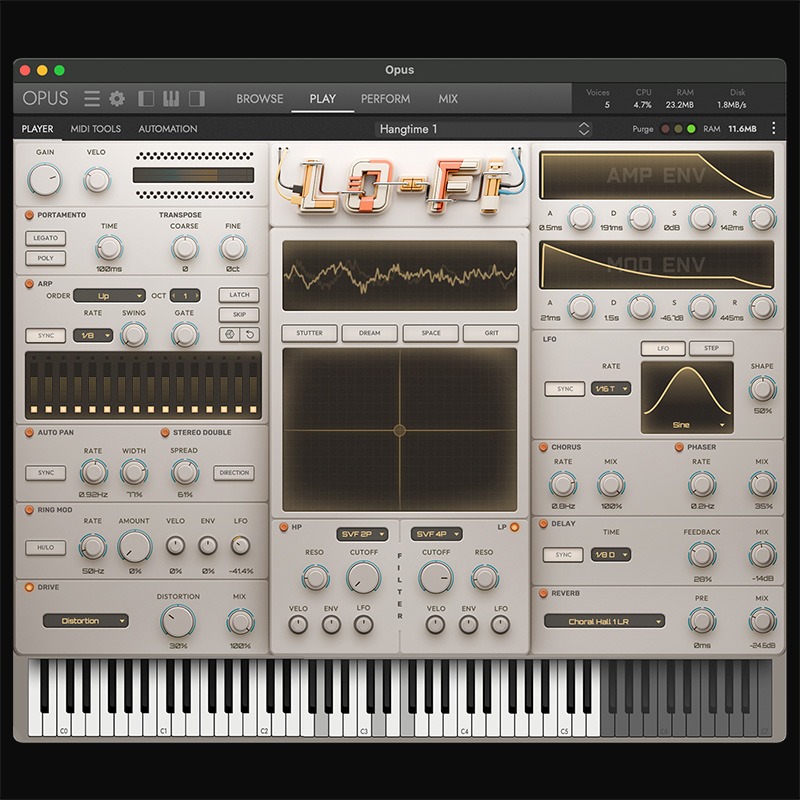Open the Choral Hall 1 LR reverb dropdown
Image resolution: width=800 pixels, height=800 pixels.
(604, 621)
